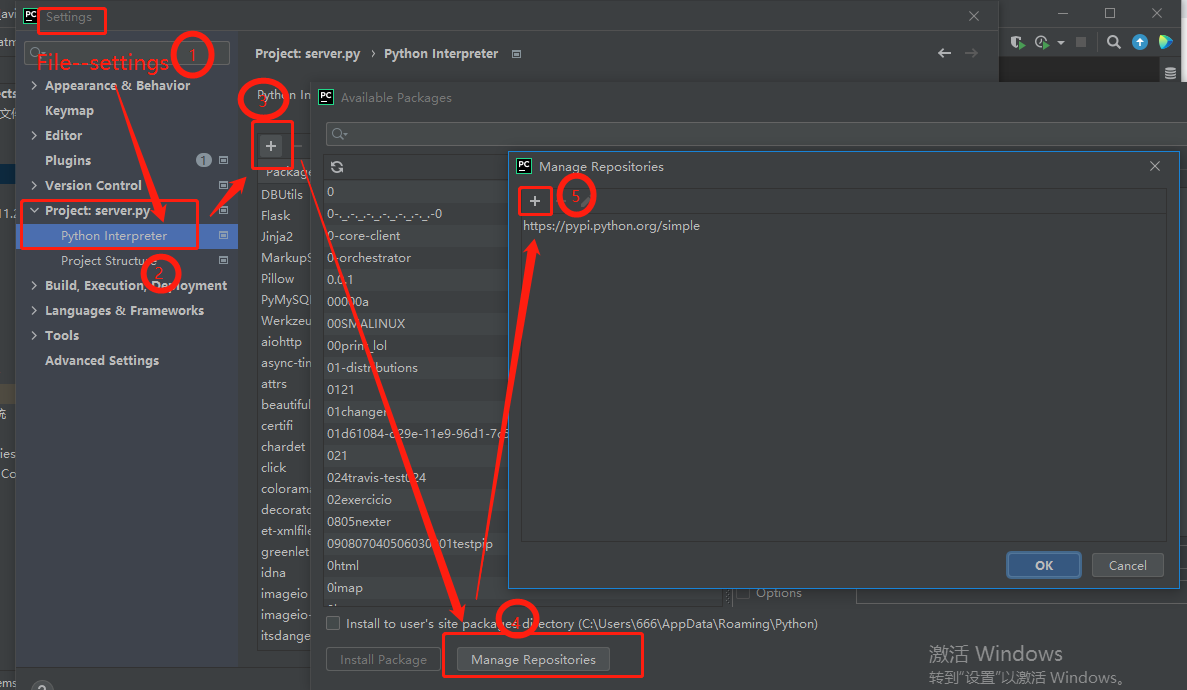Open Search Everywhere magnifier in toolbar

click(1114, 42)
